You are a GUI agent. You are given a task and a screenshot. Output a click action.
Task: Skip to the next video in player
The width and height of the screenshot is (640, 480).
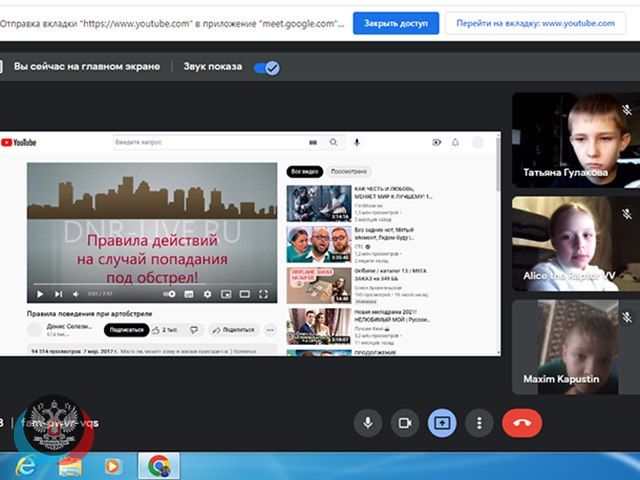(58, 294)
